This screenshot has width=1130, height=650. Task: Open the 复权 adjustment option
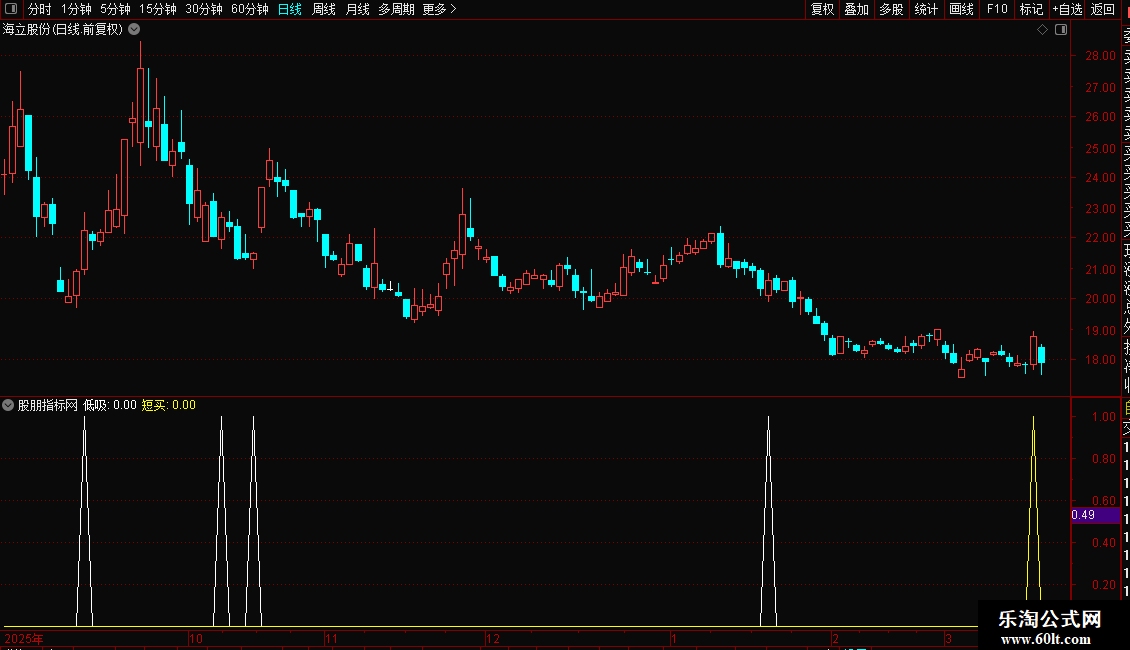[x=822, y=9]
